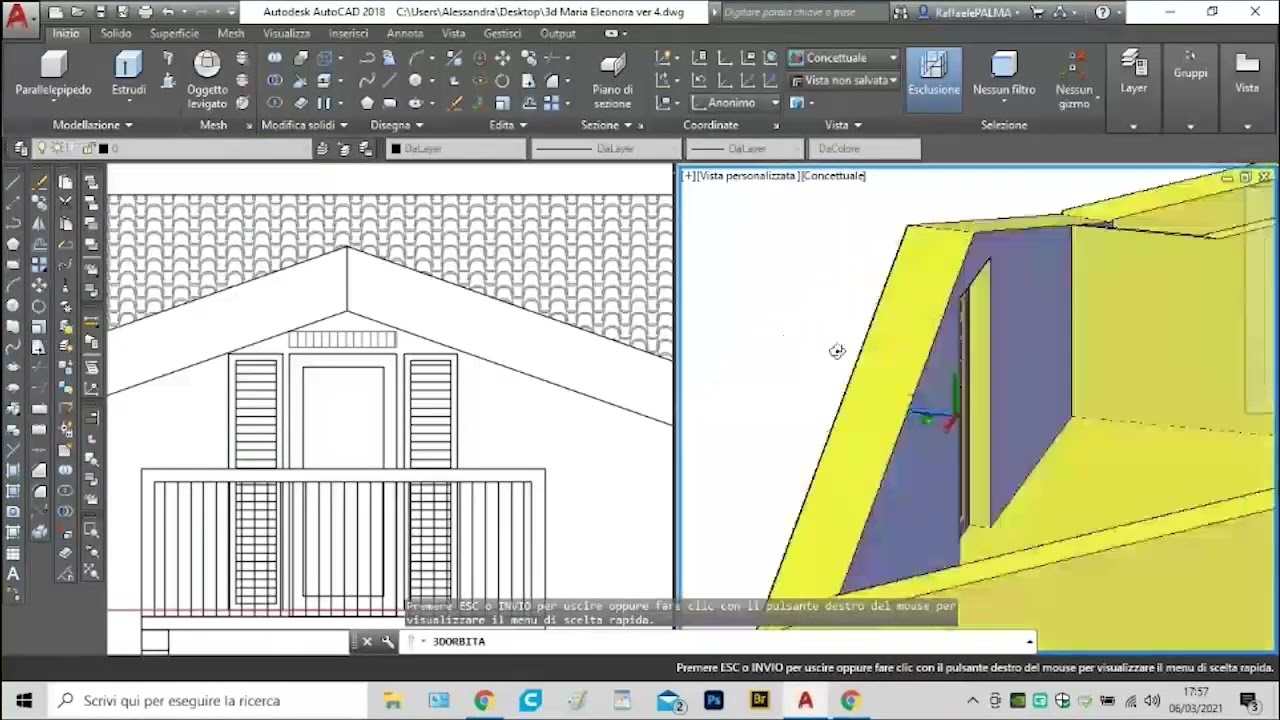1280x720 pixels.
Task: Open the Concettuale visual style dropdown
Action: click(x=843, y=58)
